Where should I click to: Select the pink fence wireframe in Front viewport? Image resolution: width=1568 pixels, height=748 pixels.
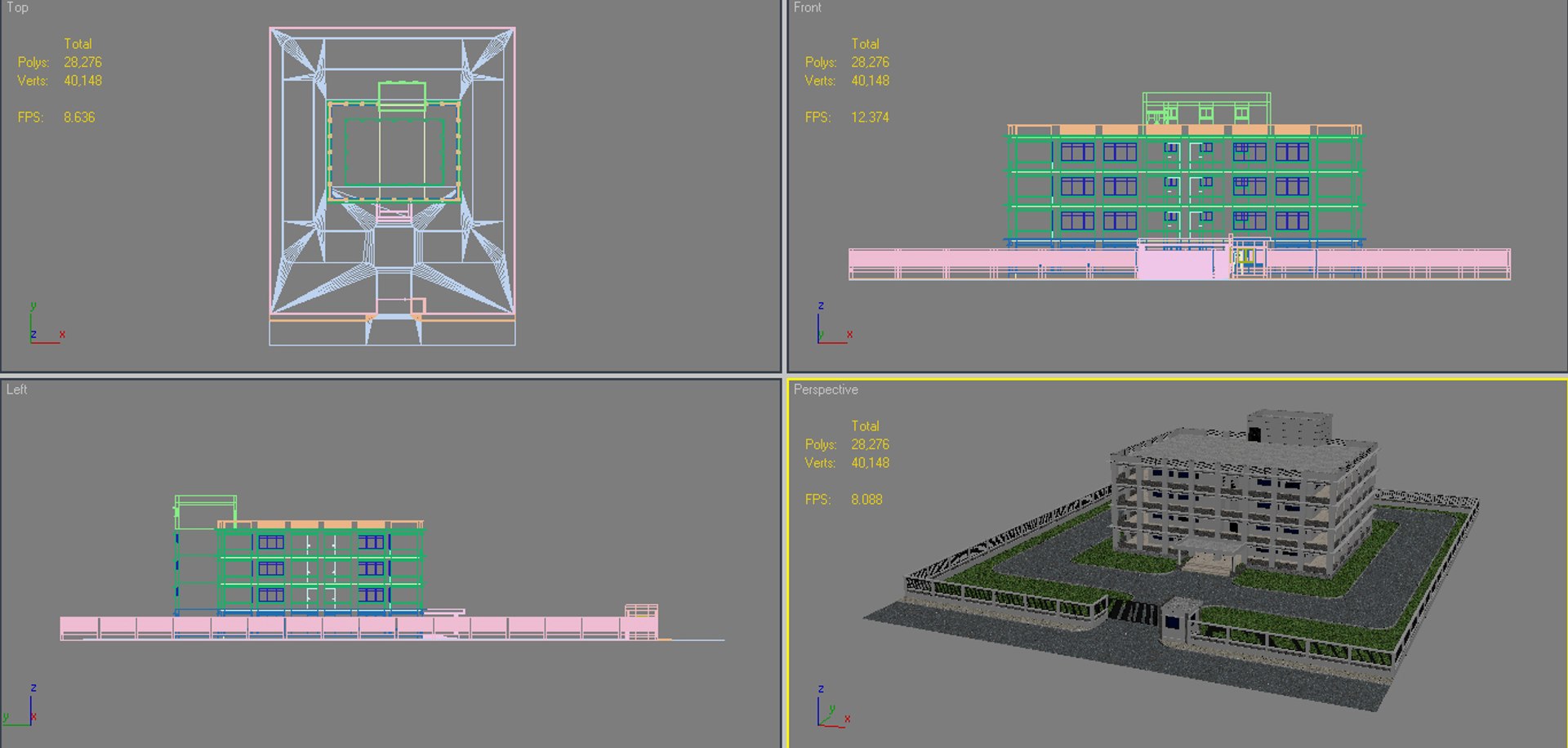point(1179,265)
